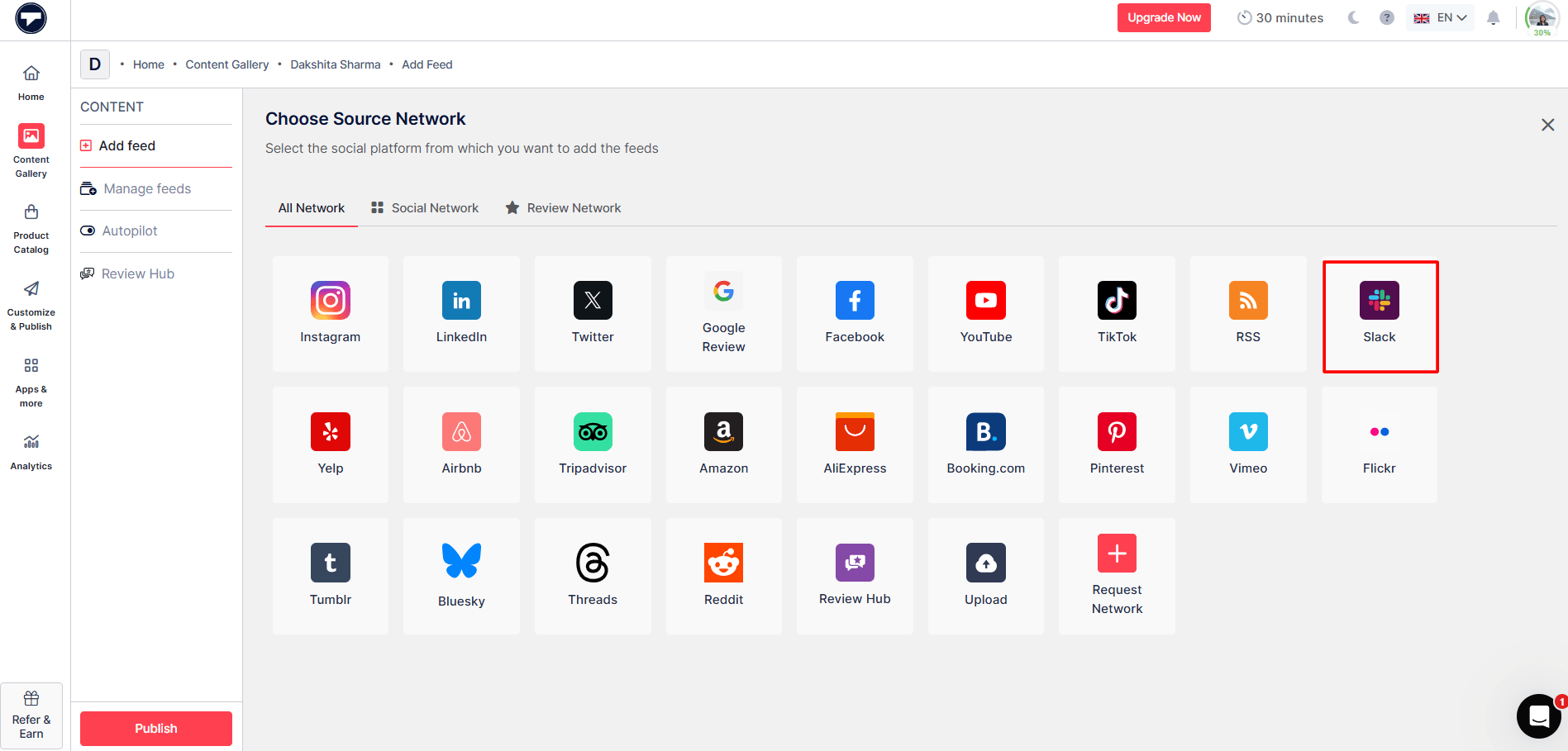Click the red Publish button
This screenshot has height=751, width=1568.
pos(156,728)
